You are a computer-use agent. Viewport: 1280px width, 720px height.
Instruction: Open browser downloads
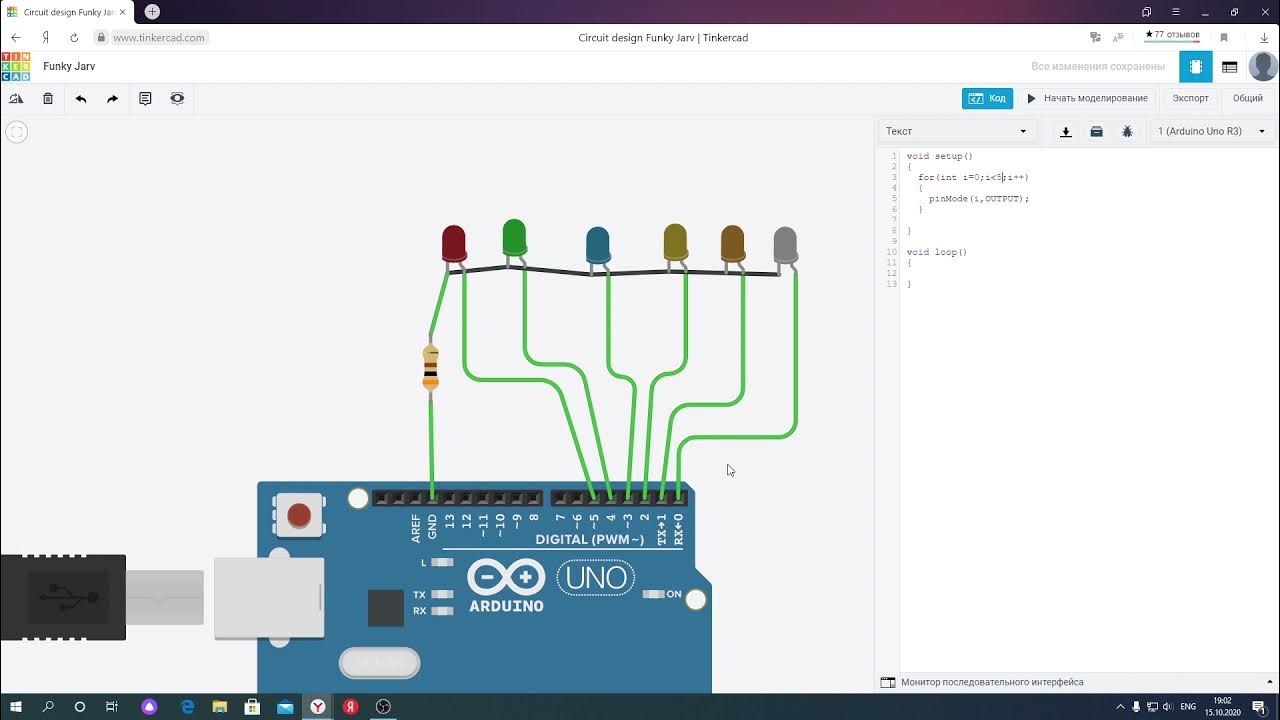pyautogui.click(x=1264, y=38)
